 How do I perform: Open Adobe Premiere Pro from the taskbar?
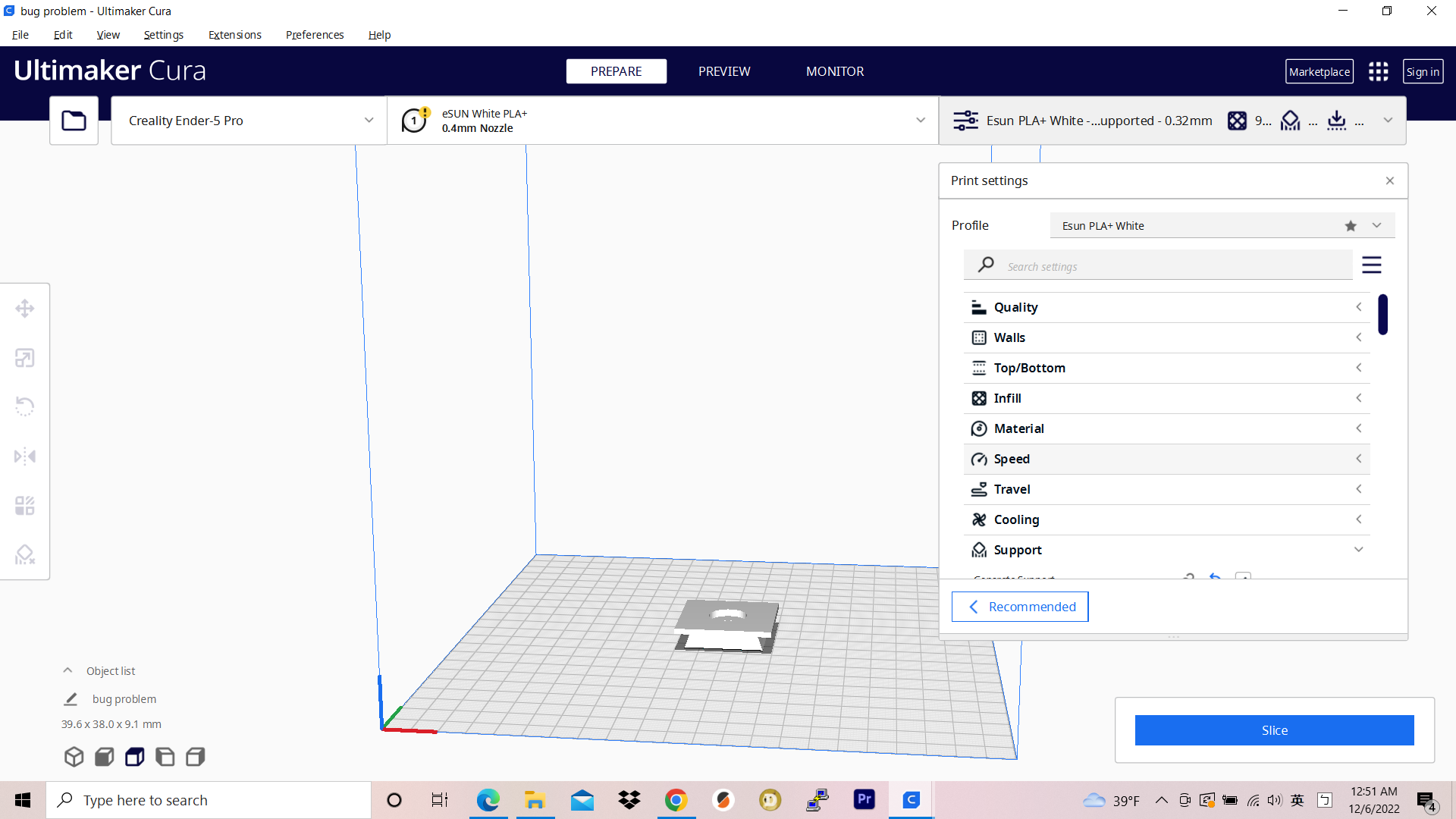864,800
